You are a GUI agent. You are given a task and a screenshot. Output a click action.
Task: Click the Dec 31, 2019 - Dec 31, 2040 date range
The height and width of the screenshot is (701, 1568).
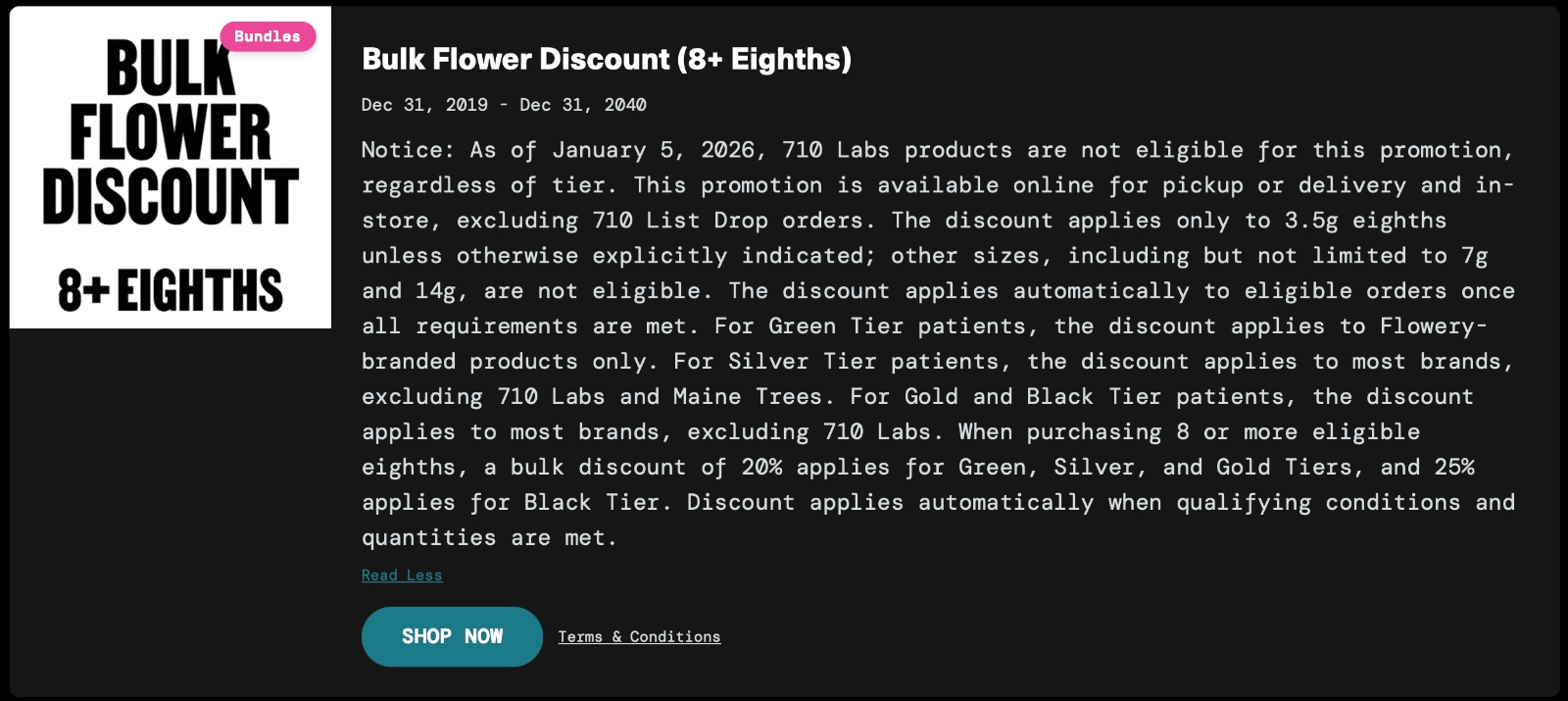point(504,105)
